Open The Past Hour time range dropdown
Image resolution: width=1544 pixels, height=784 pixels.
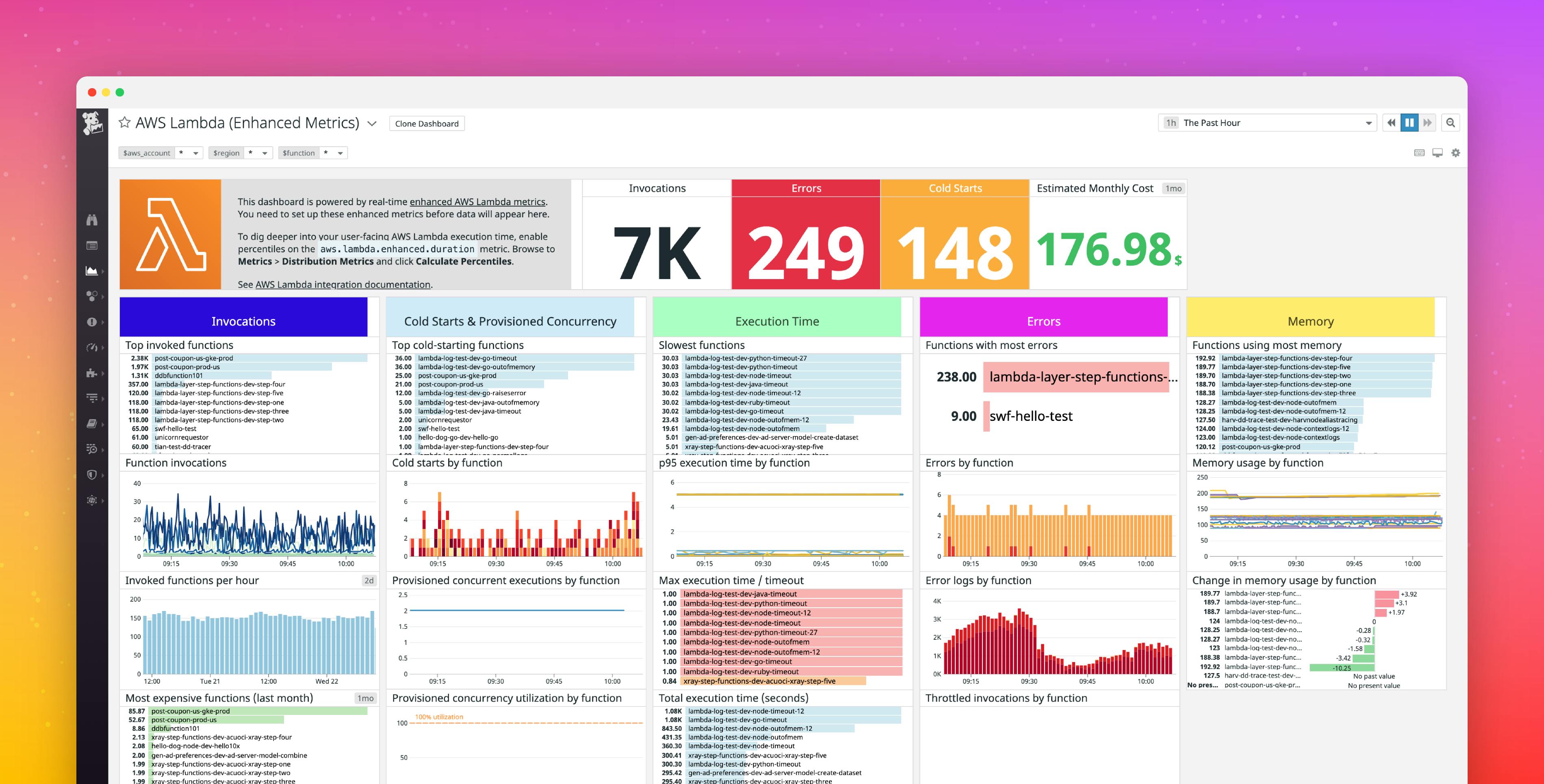coord(1268,122)
